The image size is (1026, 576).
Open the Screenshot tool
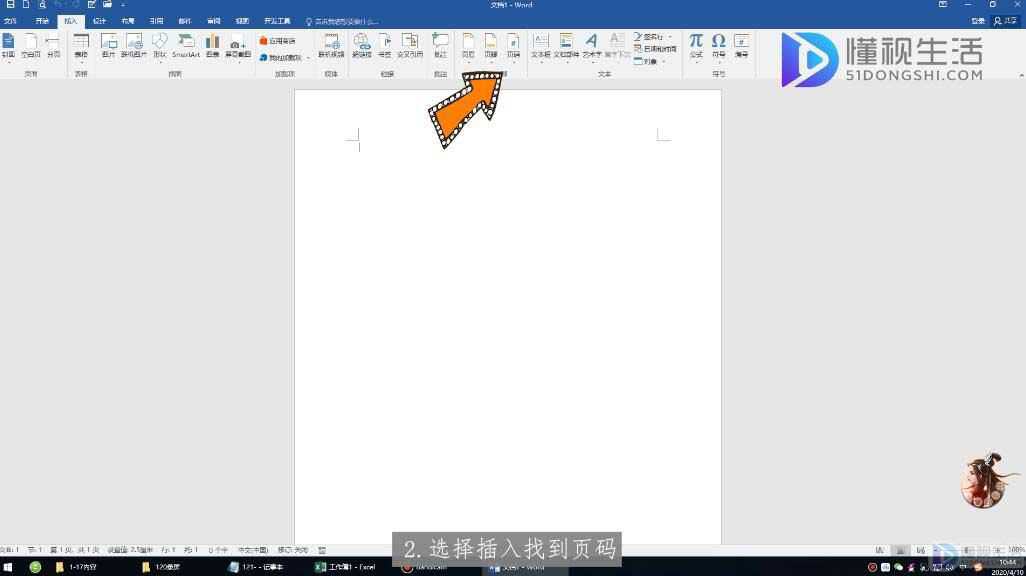(238, 46)
